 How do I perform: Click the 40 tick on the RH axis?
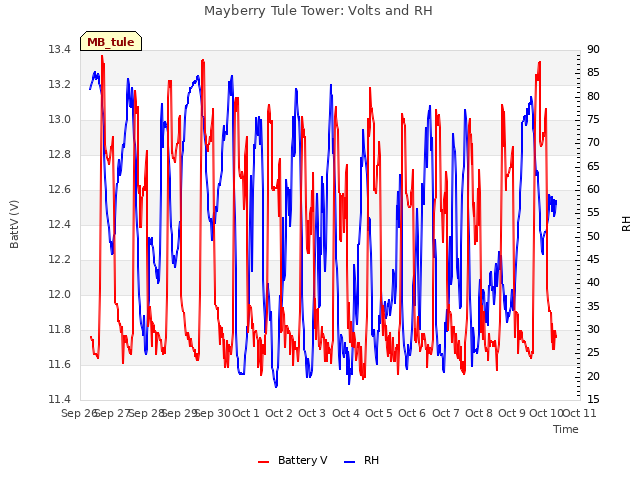[593, 283]
